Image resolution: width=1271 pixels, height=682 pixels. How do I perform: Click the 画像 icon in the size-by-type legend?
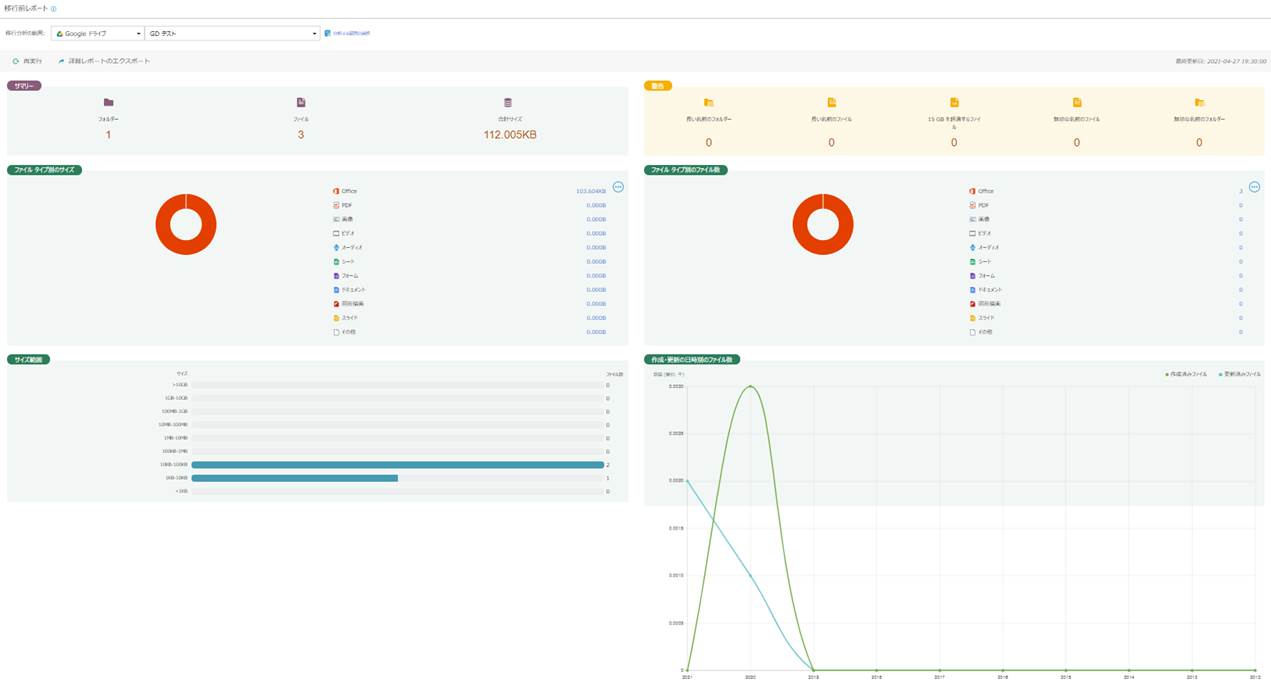click(x=336, y=219)
